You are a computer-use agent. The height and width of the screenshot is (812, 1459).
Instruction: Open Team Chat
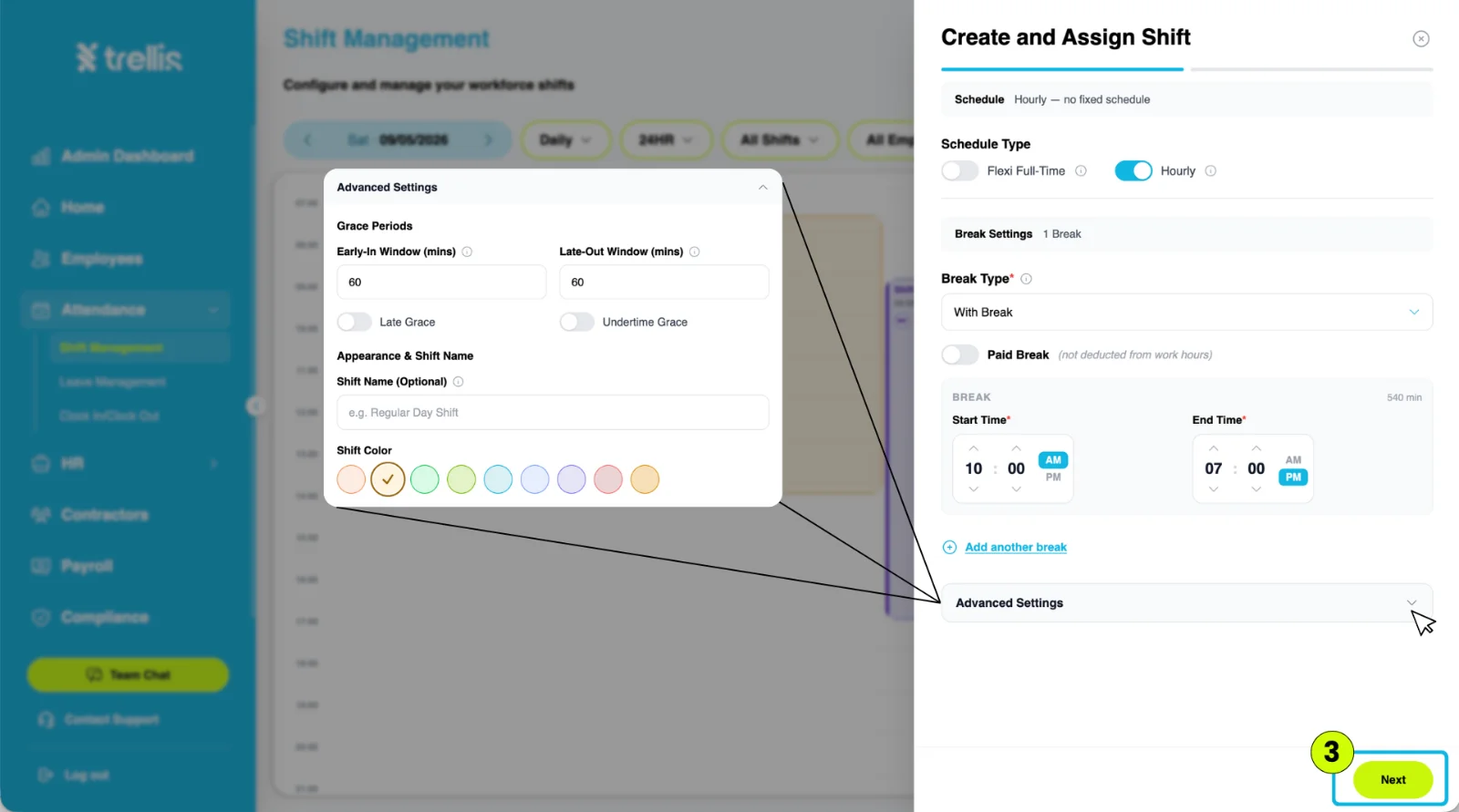[128, 674]
